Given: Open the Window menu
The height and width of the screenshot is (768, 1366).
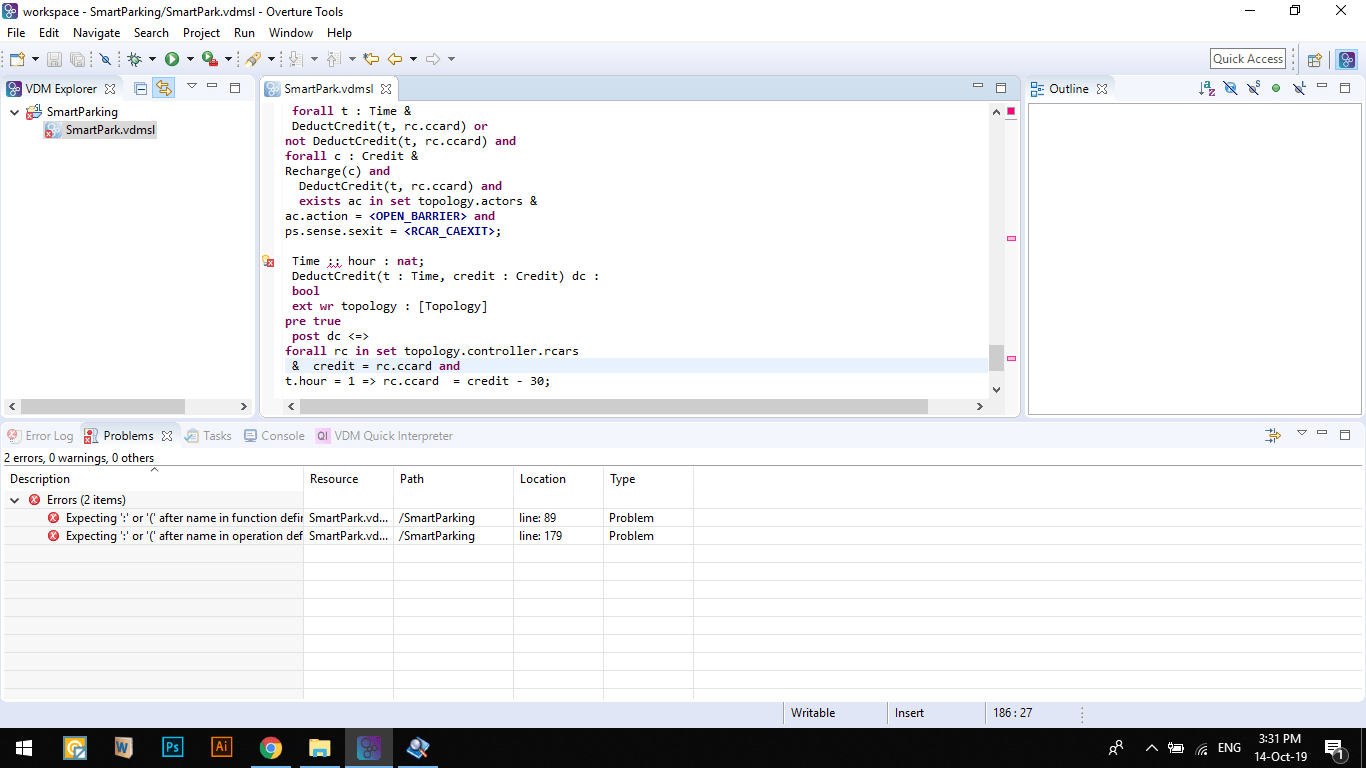Looking at the screenshot, I should 291,33.
